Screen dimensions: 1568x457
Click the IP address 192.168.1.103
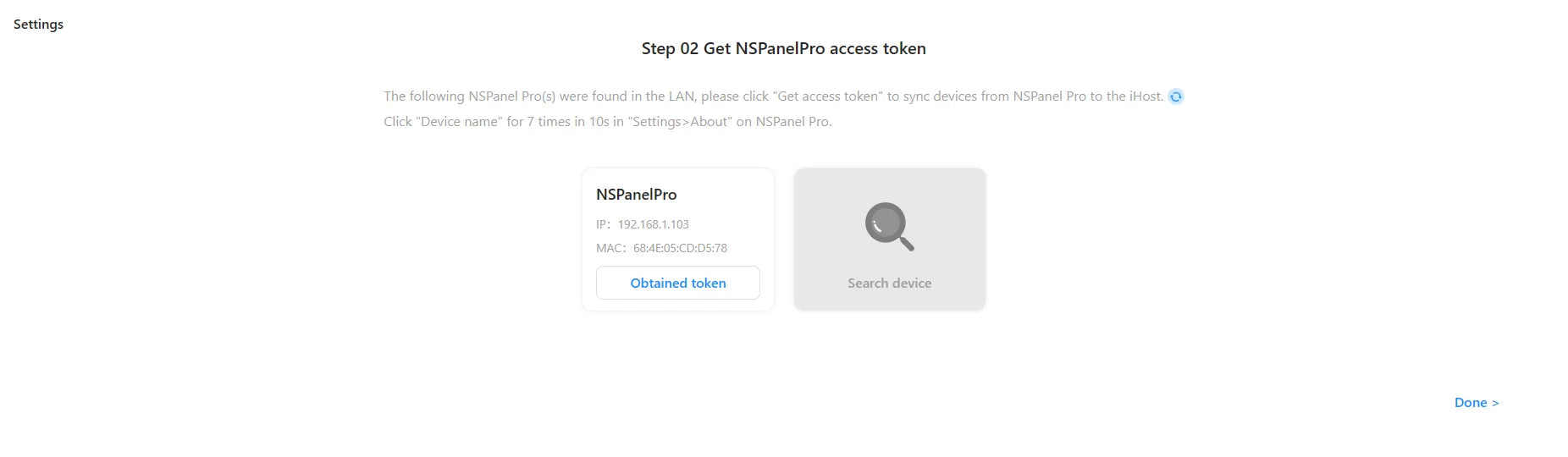654,224
